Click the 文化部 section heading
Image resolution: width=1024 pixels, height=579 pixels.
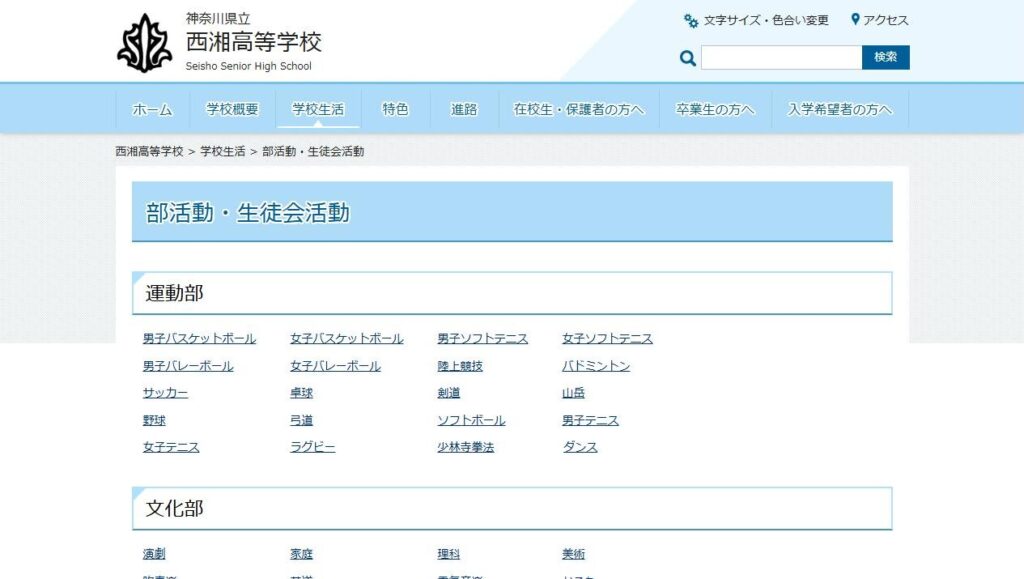coord(174,509)
